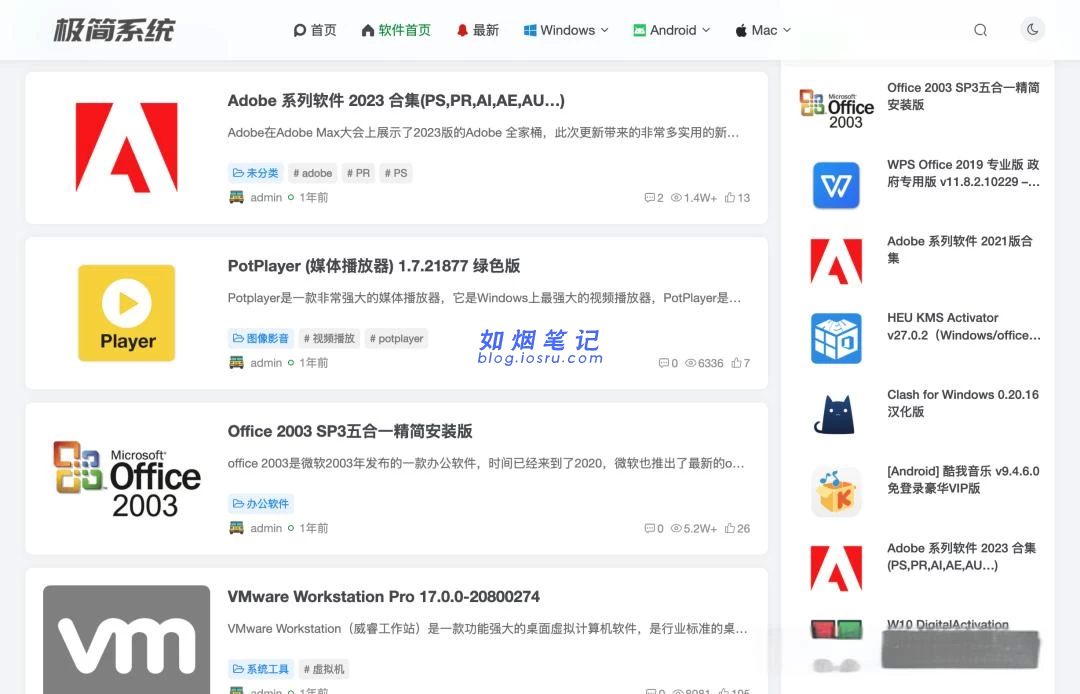Click sidebar 酷我音乐 app icon
This screenshot has width=1080, height=694.
pyautogui.click(x=836, y=492)
